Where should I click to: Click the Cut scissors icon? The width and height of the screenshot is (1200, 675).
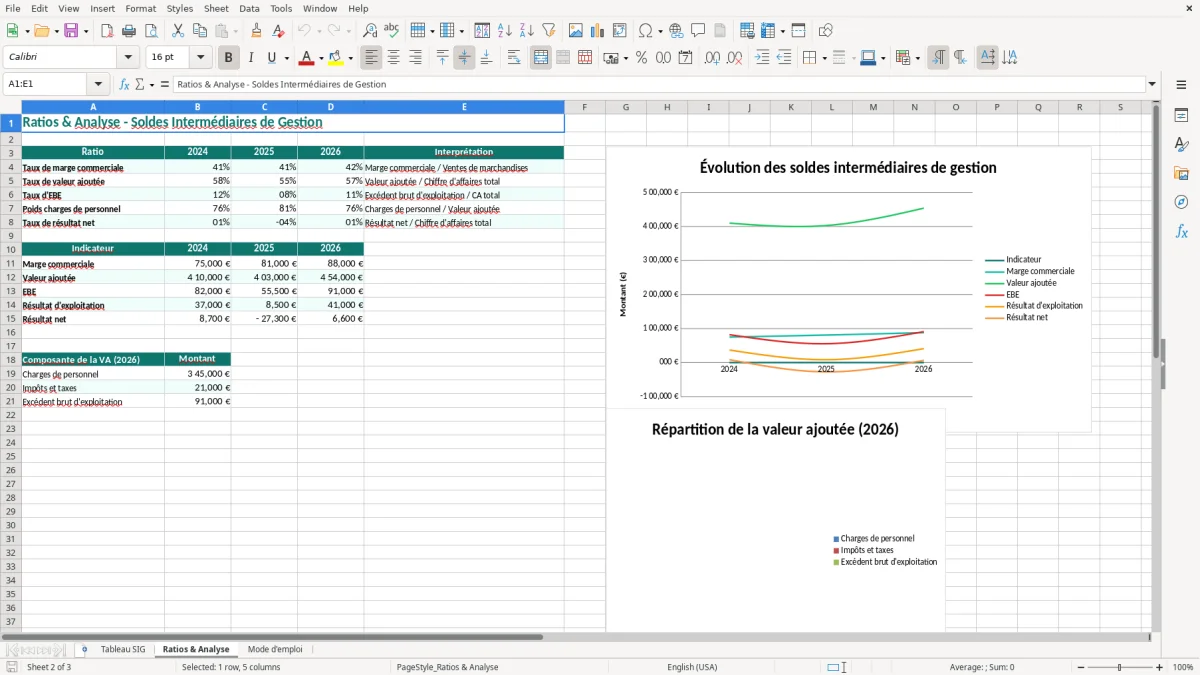[177, 31]
